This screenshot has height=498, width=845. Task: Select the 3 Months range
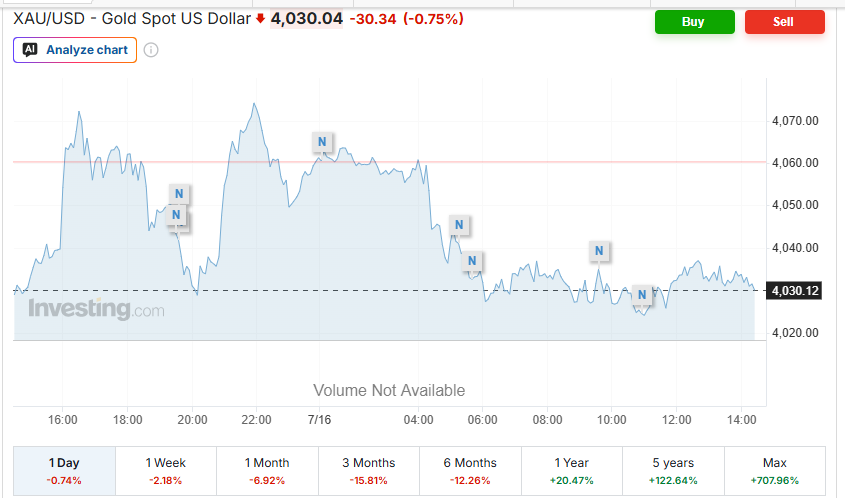click(369, 471)
